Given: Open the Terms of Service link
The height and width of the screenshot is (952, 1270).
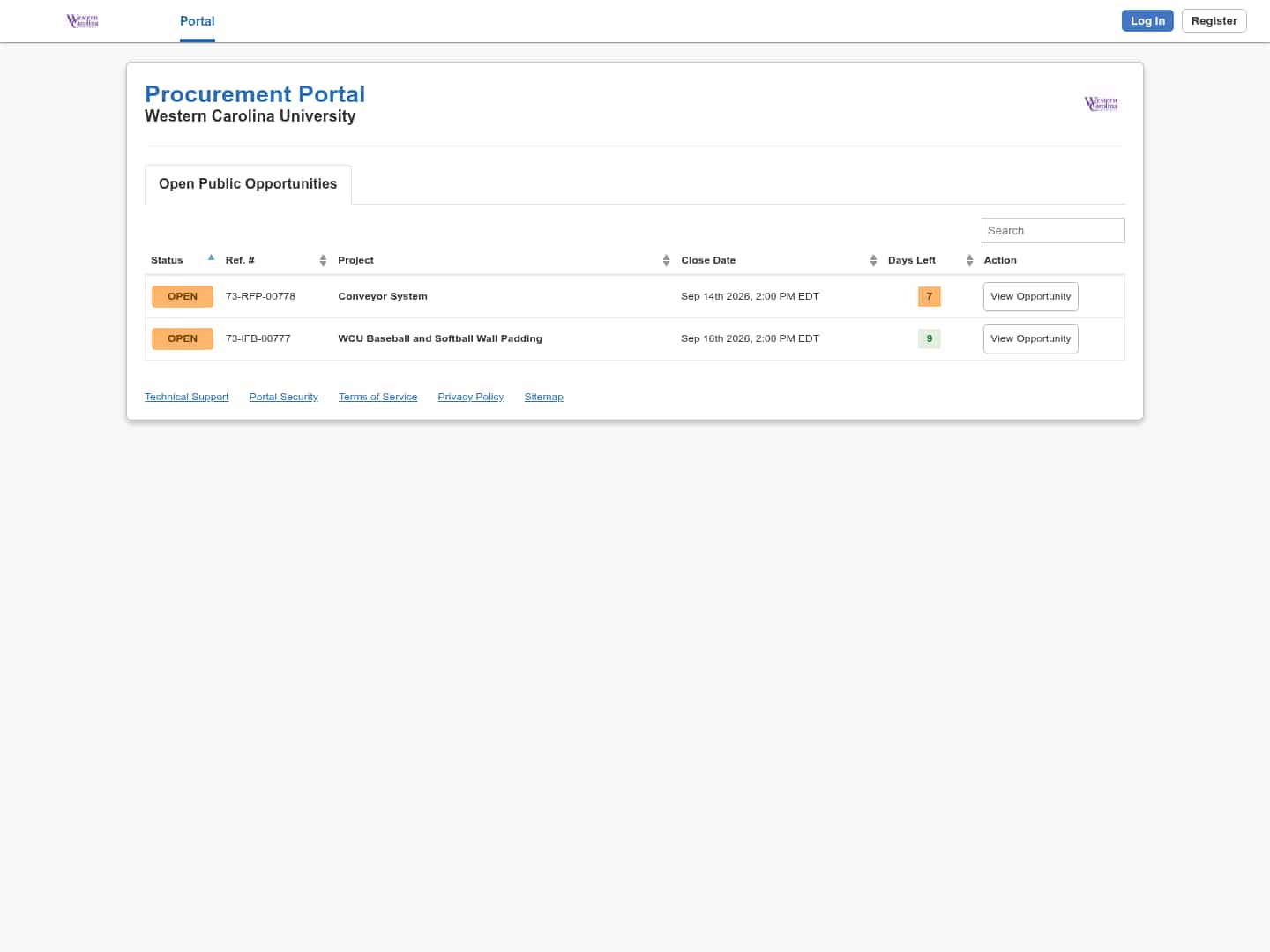Looking at the screenshot, I should [378, 398].
